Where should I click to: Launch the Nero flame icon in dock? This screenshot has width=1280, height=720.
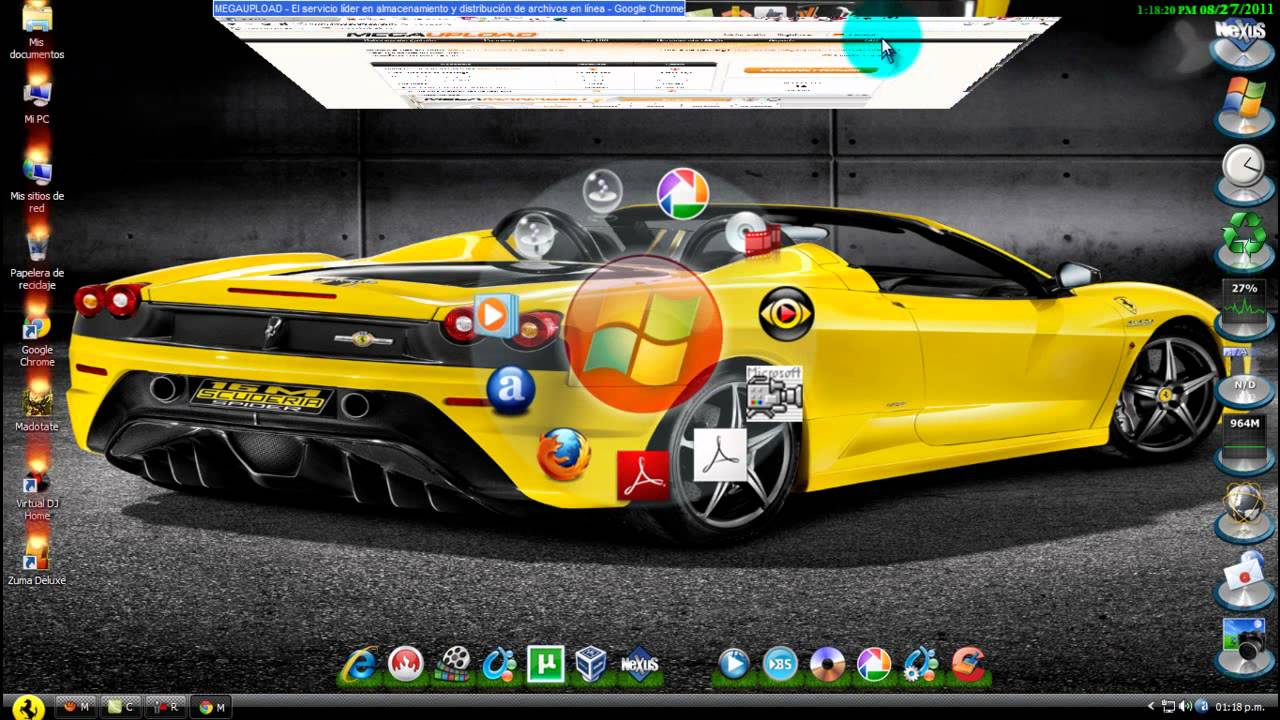(406, 664)
